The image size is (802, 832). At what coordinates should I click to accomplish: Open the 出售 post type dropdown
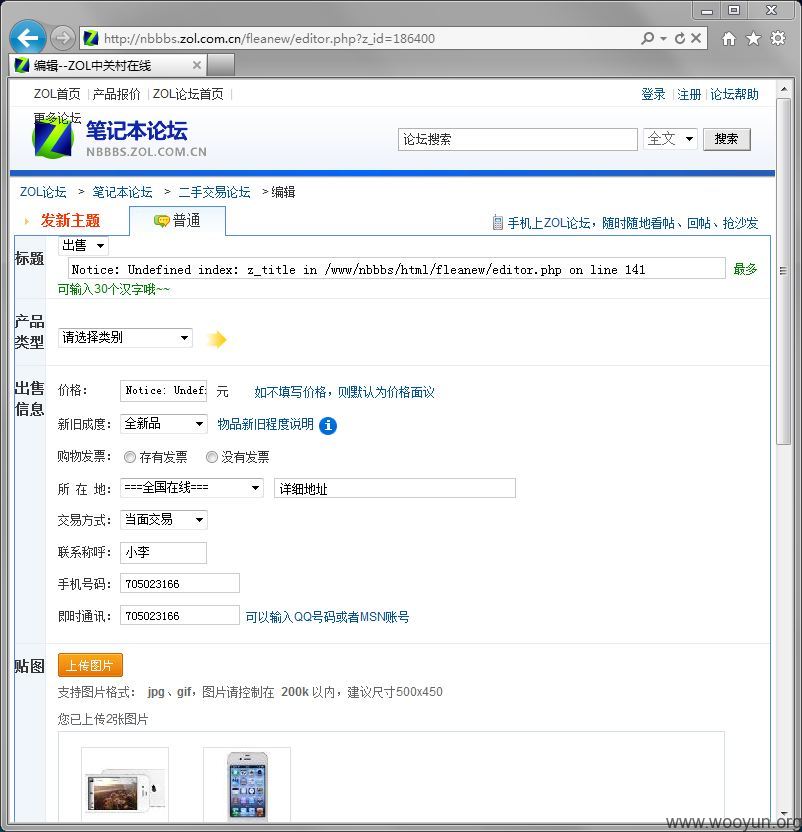click(83, 246)
